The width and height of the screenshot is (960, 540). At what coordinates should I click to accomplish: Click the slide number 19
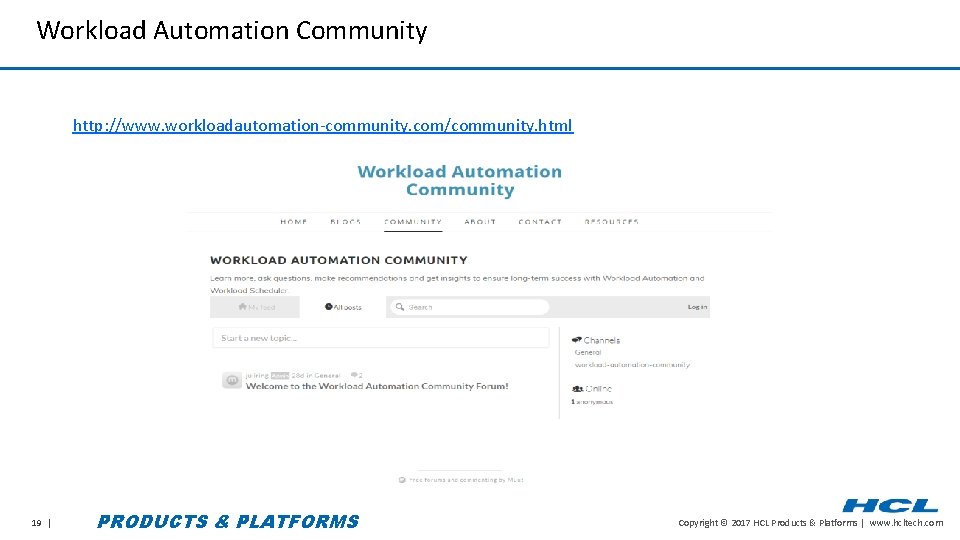pos(37,523)
